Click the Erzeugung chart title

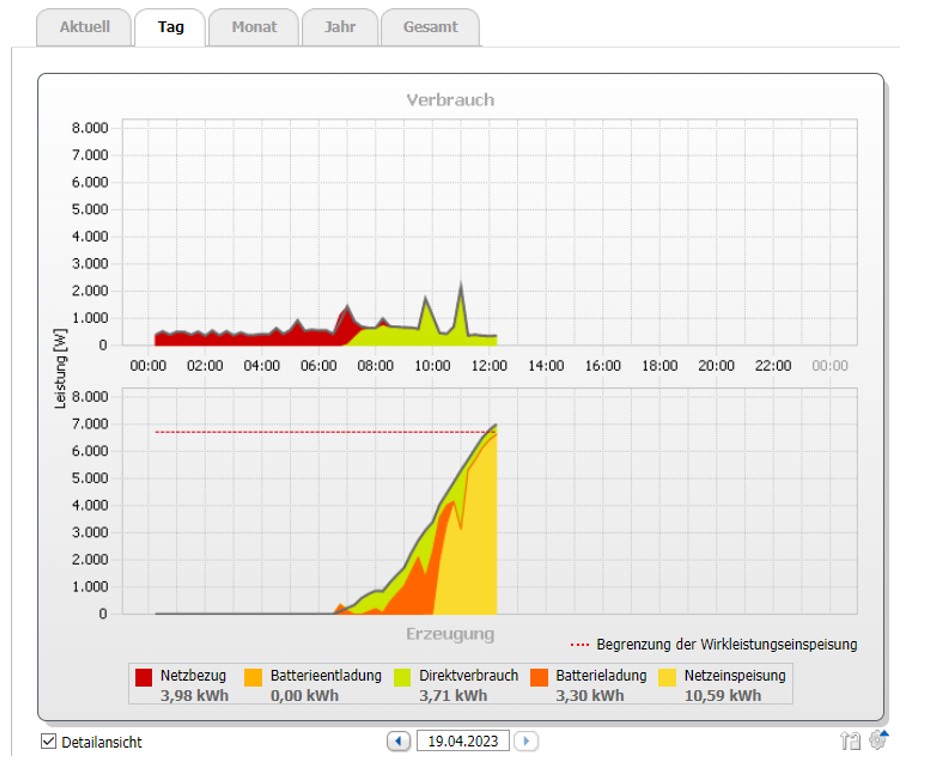point(450,634)
